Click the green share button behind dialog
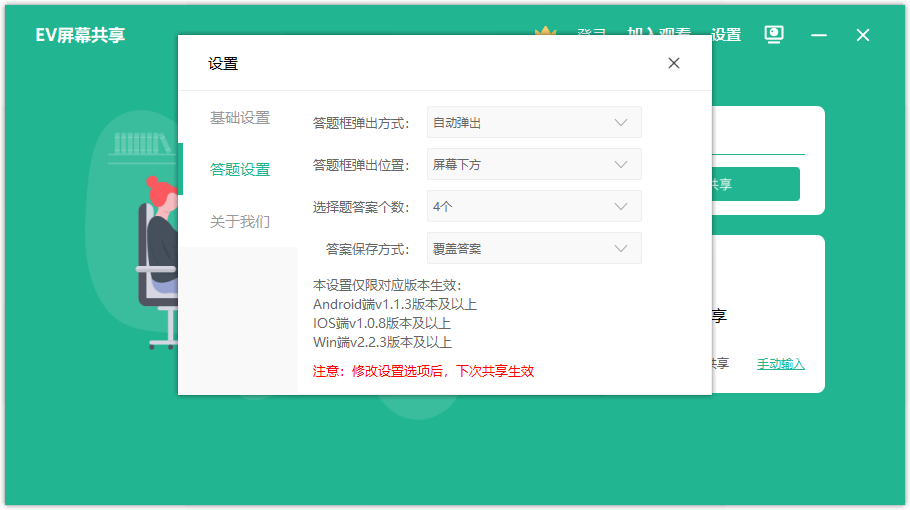The width and height of the screenshot is (910, 510). 756,184
